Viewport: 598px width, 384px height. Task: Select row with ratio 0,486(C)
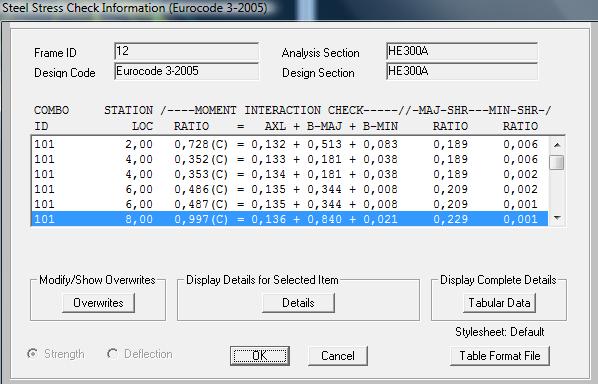pos(290,189)
